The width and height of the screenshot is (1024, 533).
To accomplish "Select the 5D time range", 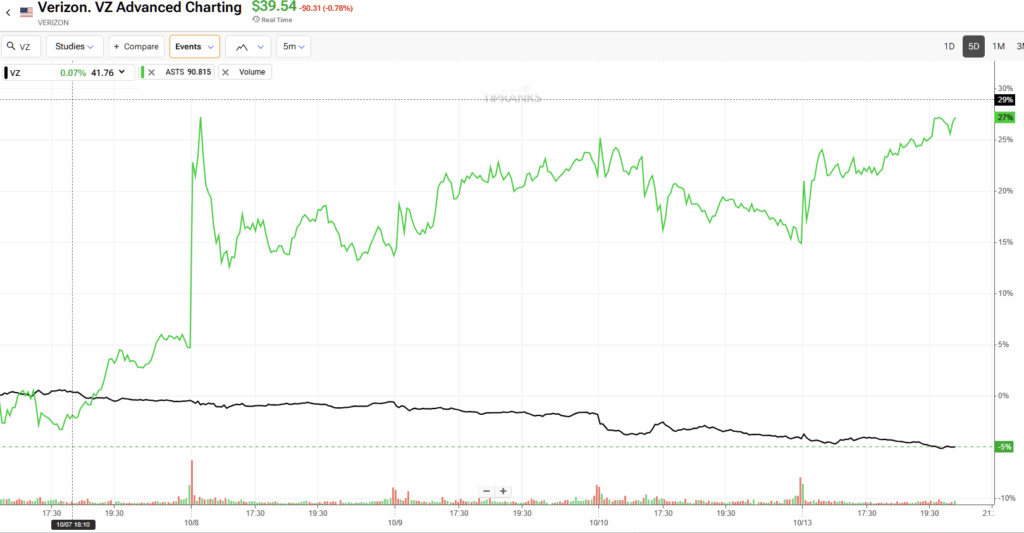I will 973,47.
